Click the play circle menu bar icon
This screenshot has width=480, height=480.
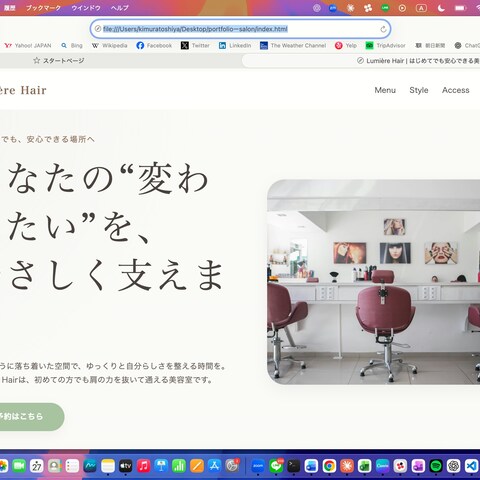(402, 8)
